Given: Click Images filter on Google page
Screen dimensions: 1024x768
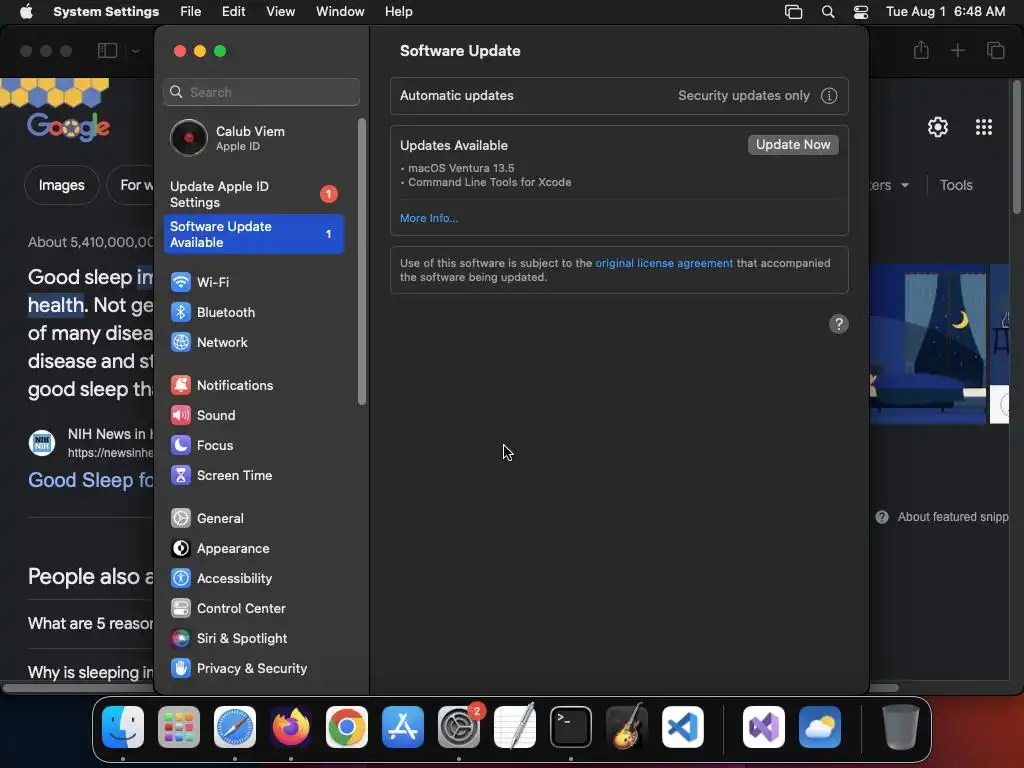Looking at the screenshot, I should pyautogui.click(x=61, y=185).
